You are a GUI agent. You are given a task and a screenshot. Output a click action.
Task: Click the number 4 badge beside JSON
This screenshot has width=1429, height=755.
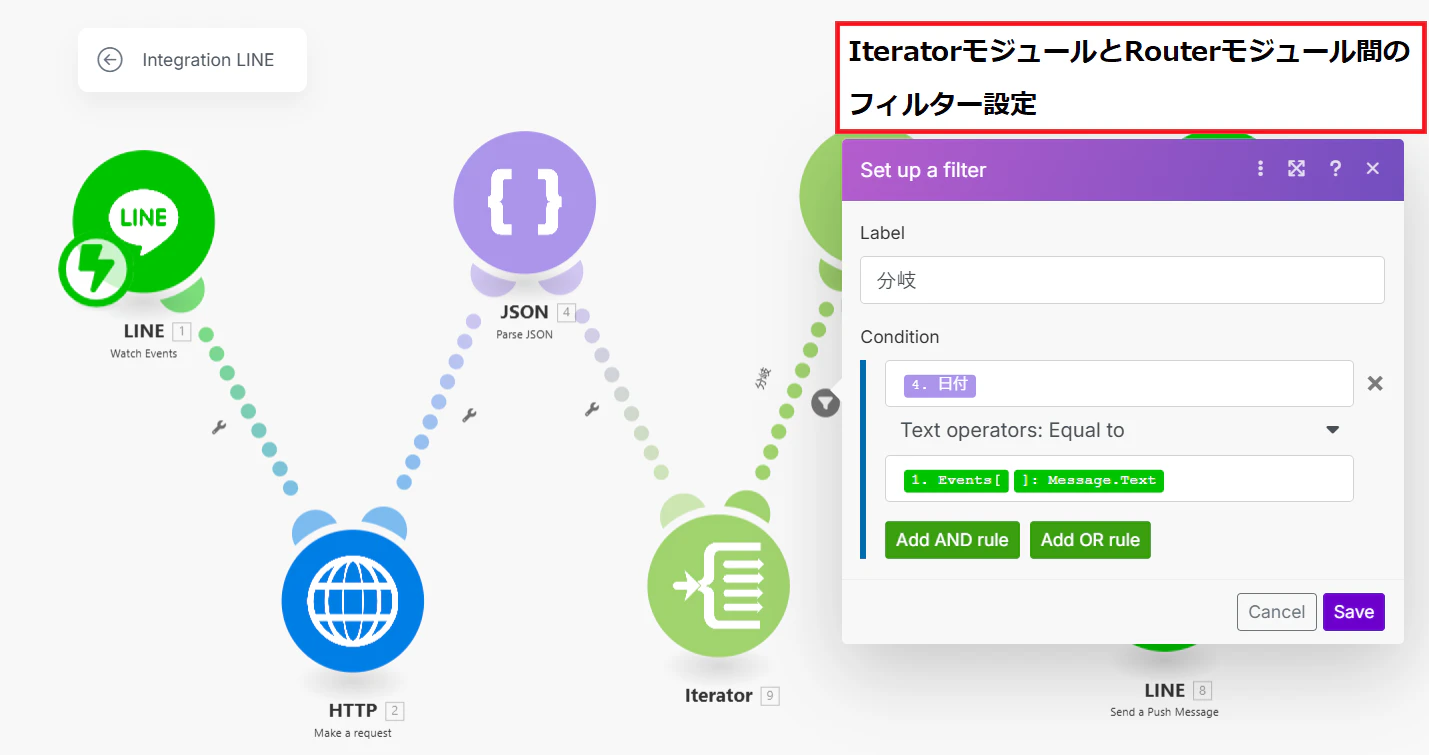[x=567, y=312]
